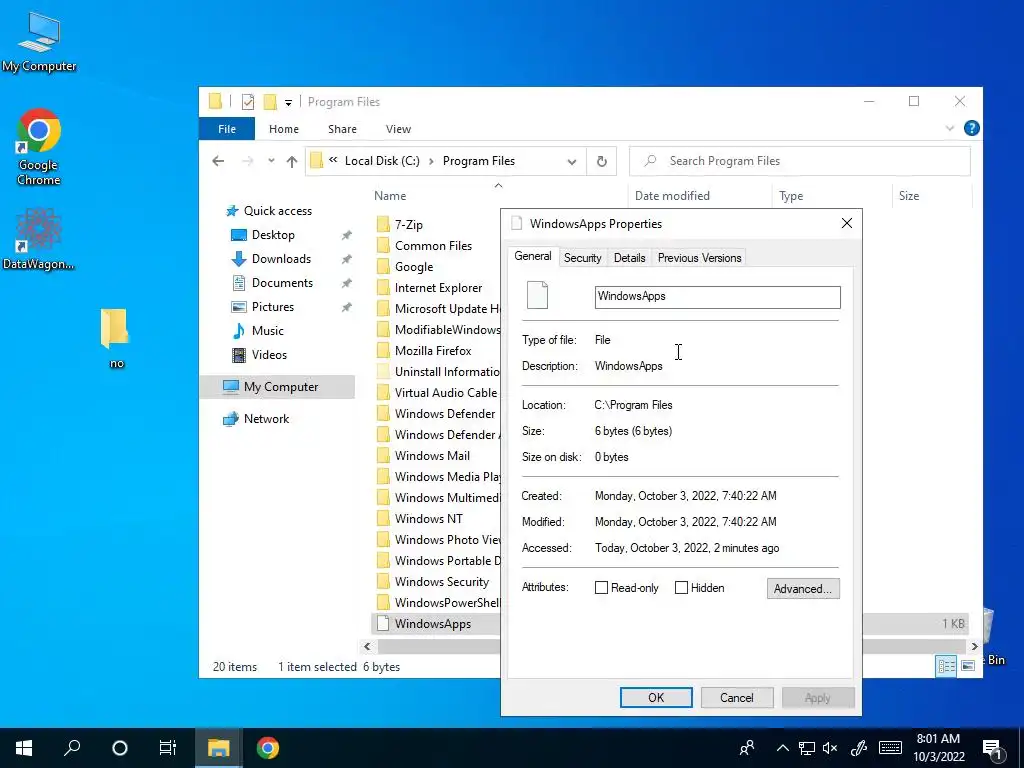Open DataWagon desktop shortcut
1024x768 pixels.
(39, 239)
